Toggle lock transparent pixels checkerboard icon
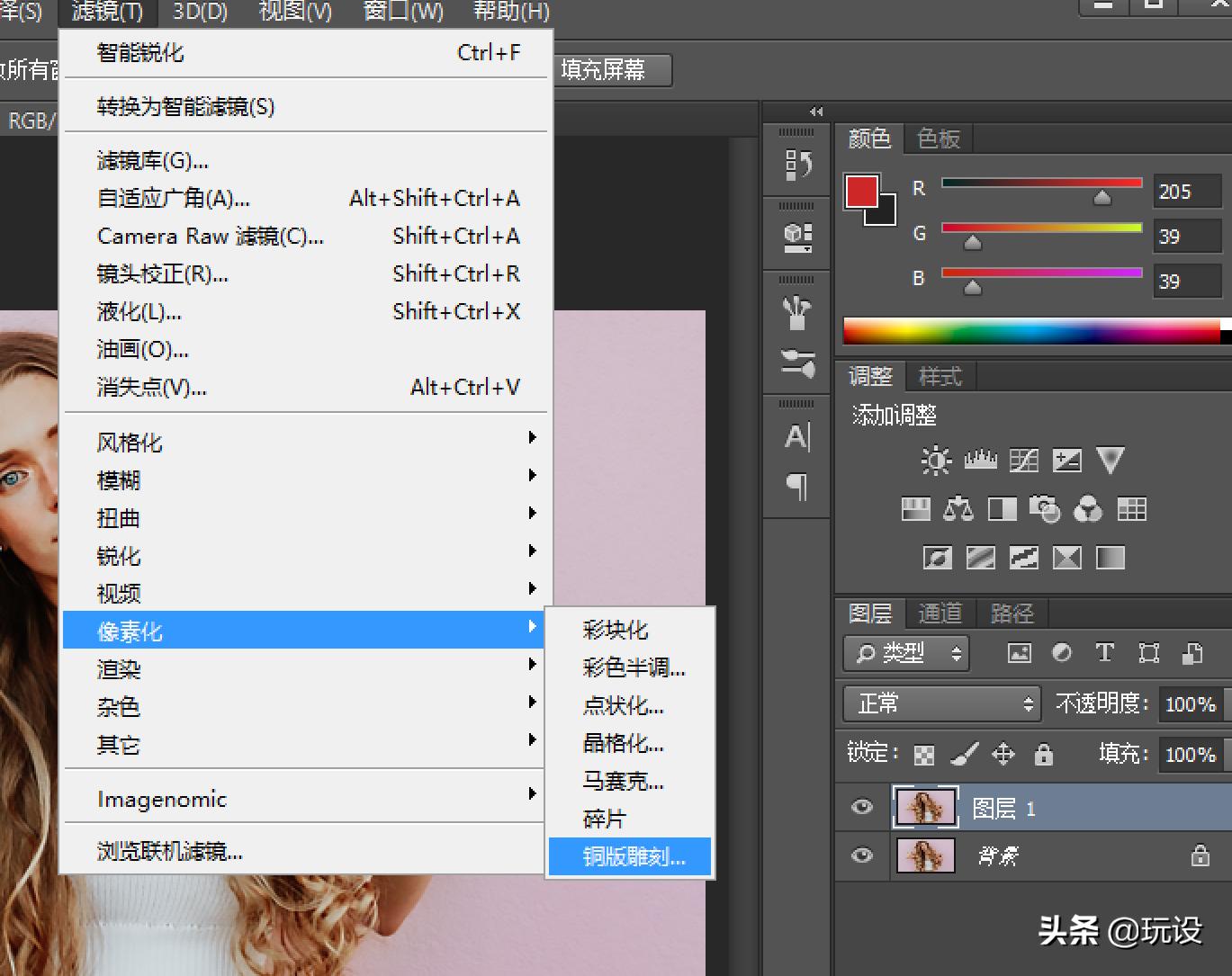Viewport: 1232px width, 976px height. 924,754
